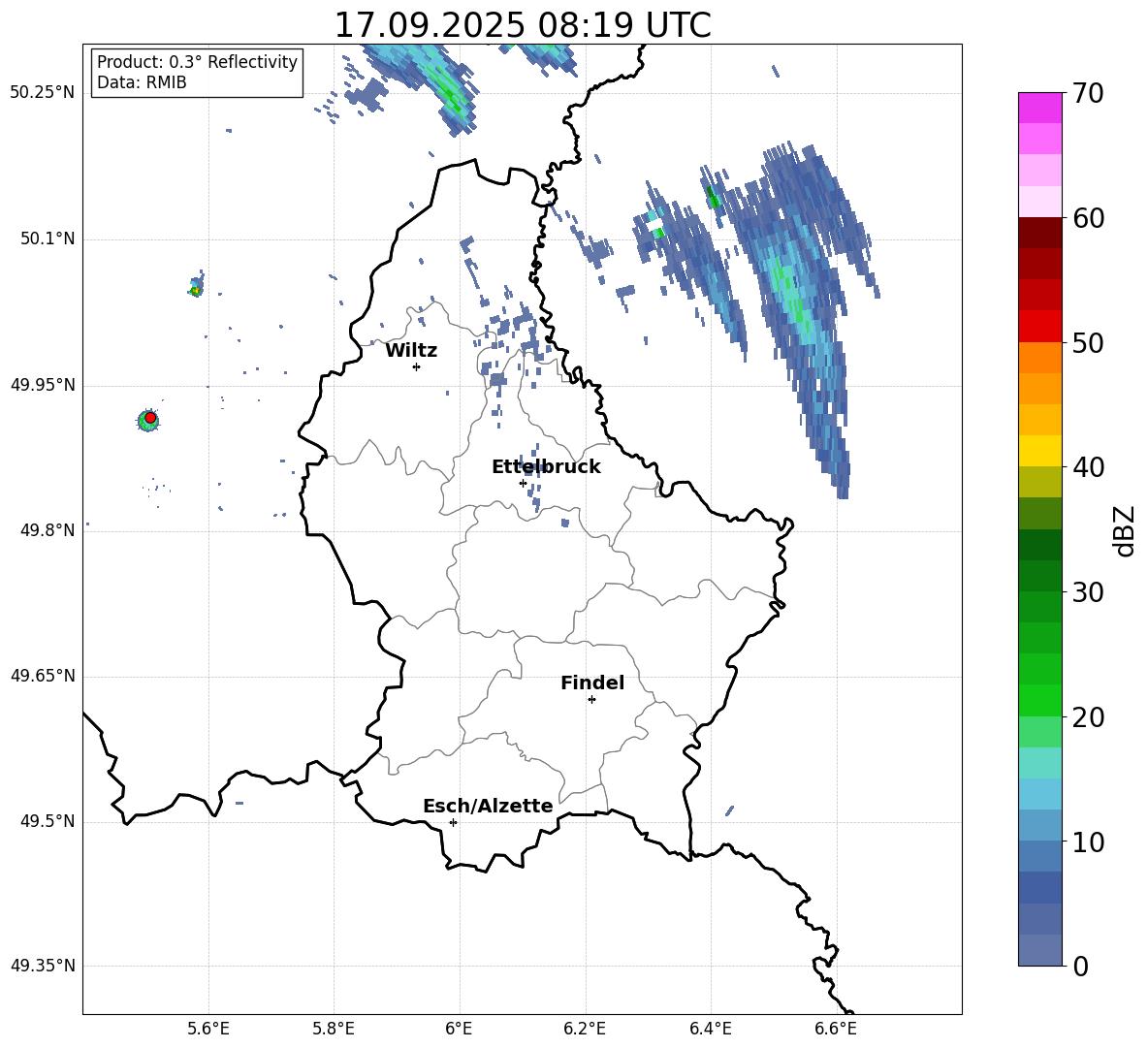The image size is (1148, 1048).
Task: Select the Ettelbruck city label
Action: (x=546, y=467)
